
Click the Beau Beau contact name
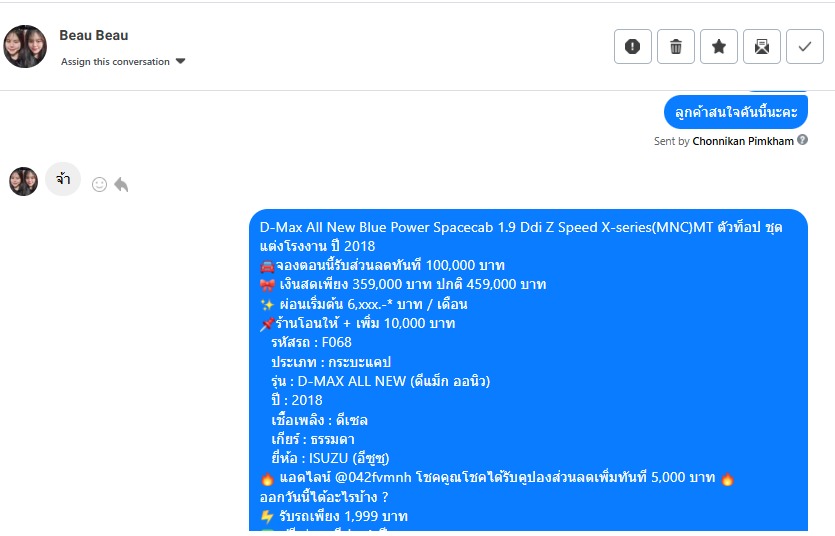click(94, 35)
